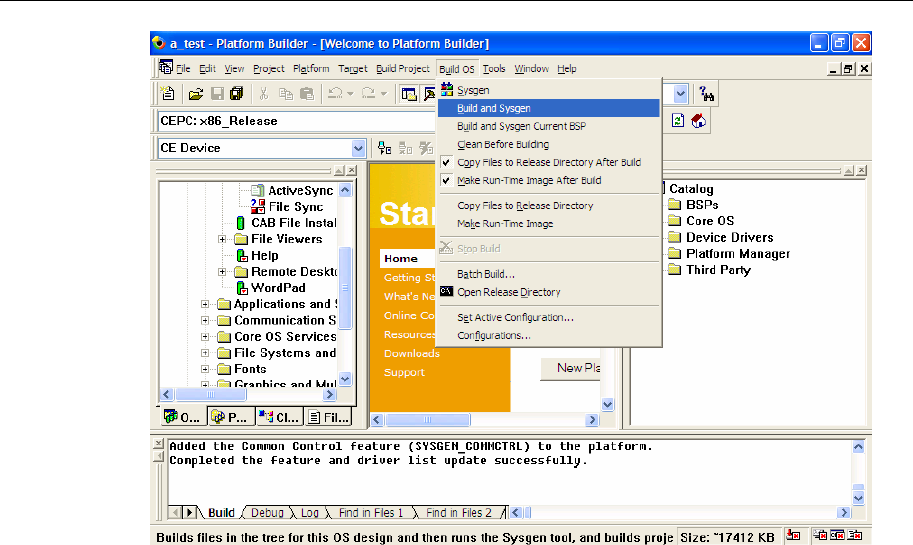This screenshot has width=913, height=545.
Task: Click the attach device toolbar icon
Action: [x=384, y=148]
